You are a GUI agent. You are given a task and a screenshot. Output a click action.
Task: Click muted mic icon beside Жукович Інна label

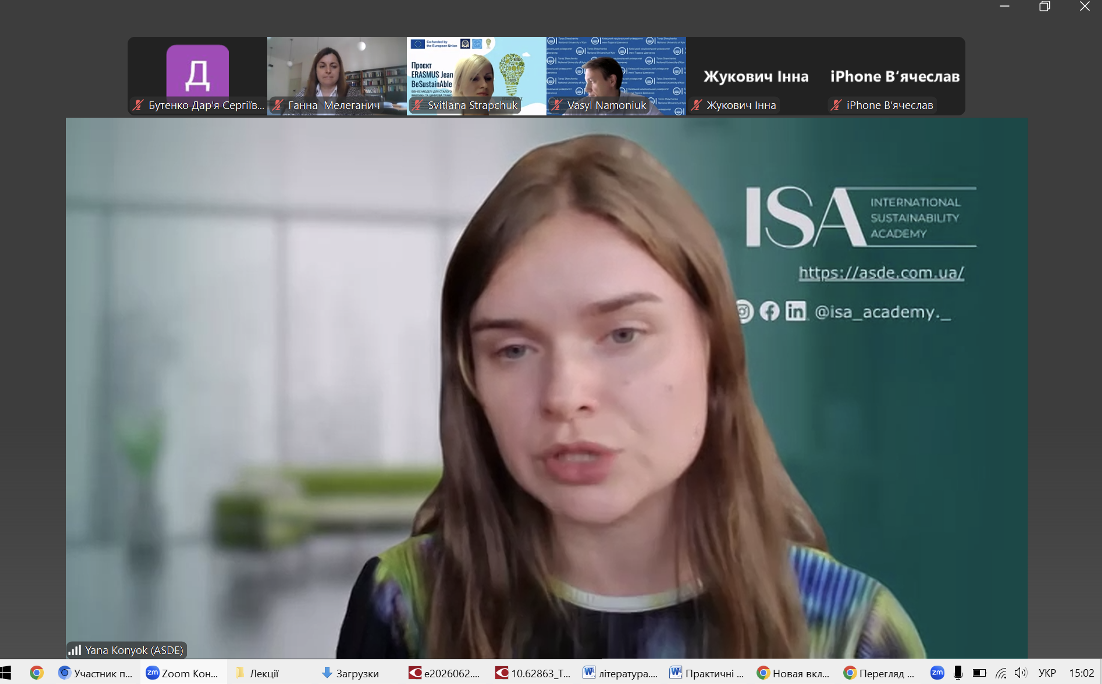tap(696, 105)
